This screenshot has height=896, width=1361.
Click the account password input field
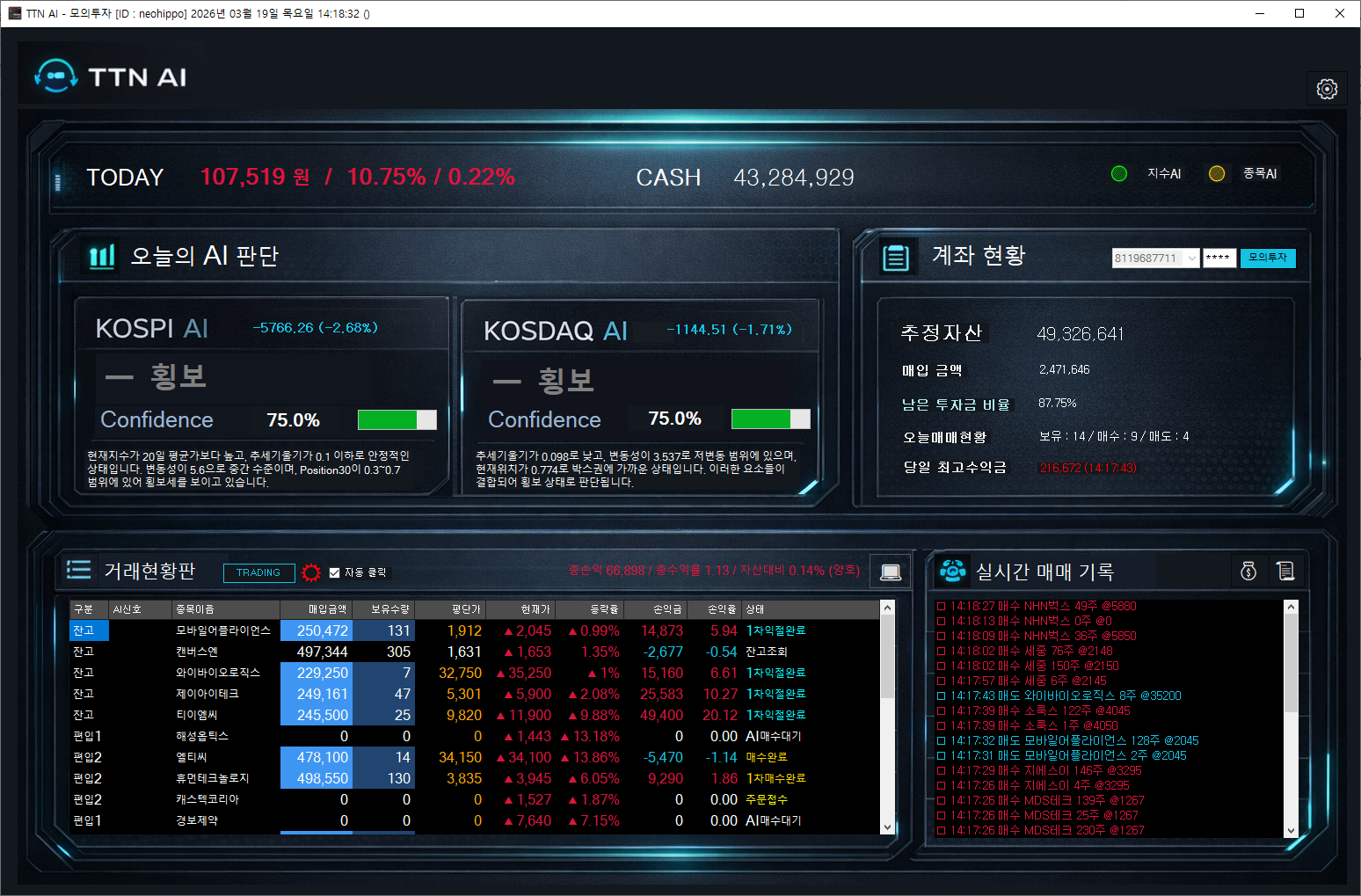pos(1219,258)
